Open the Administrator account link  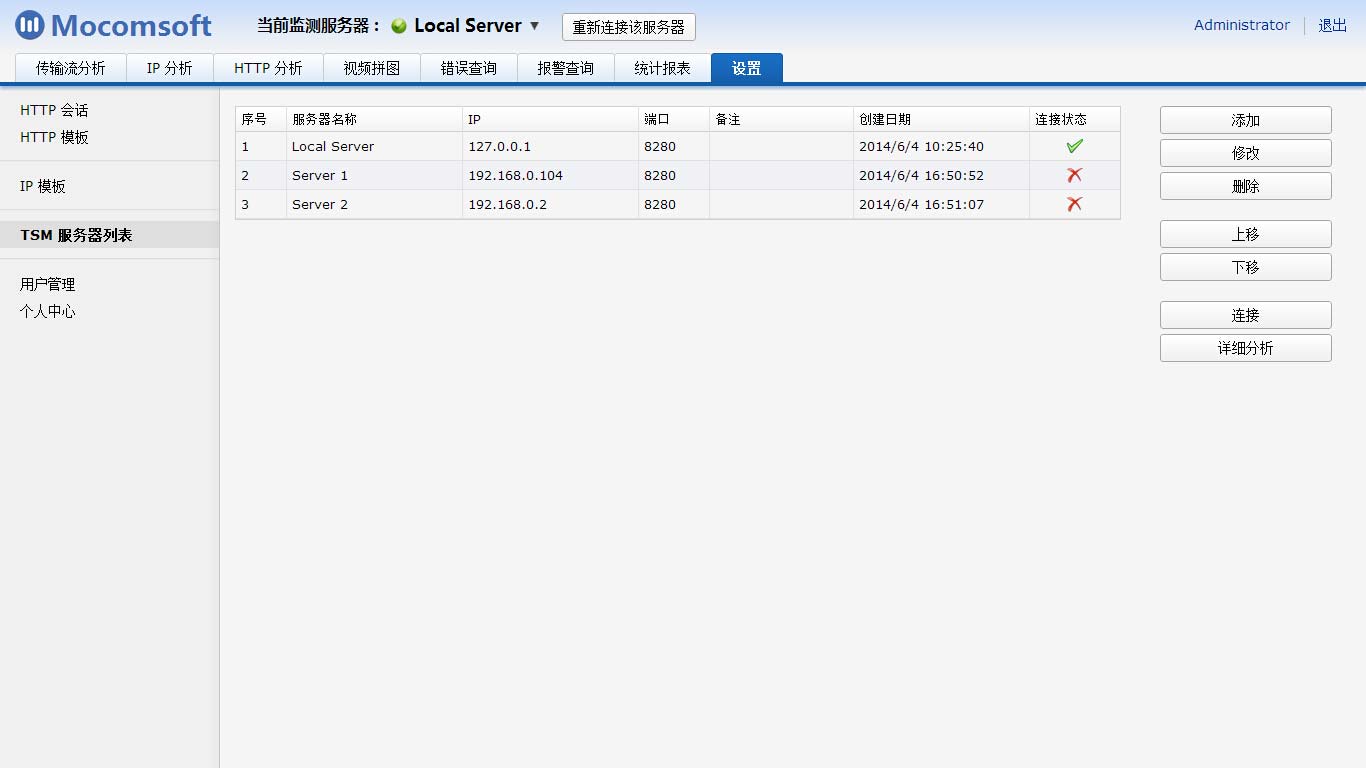(1240, 25)
